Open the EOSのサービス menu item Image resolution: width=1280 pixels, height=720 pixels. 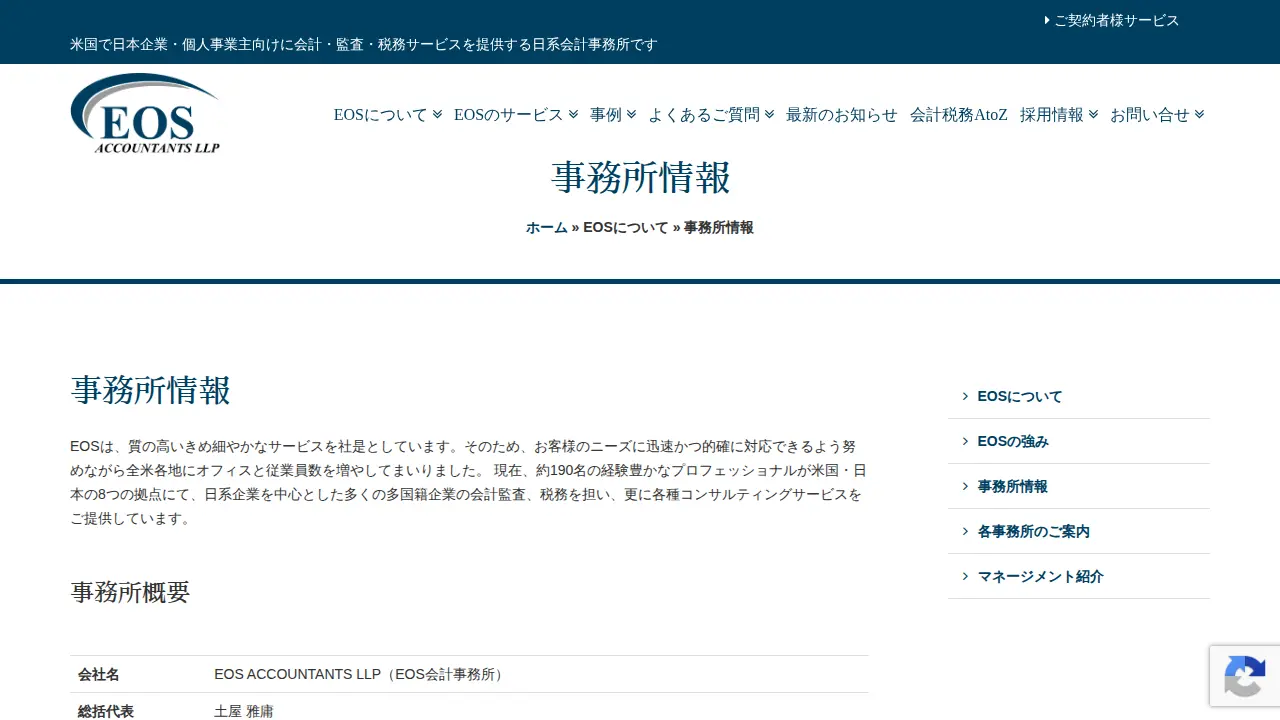509,114
